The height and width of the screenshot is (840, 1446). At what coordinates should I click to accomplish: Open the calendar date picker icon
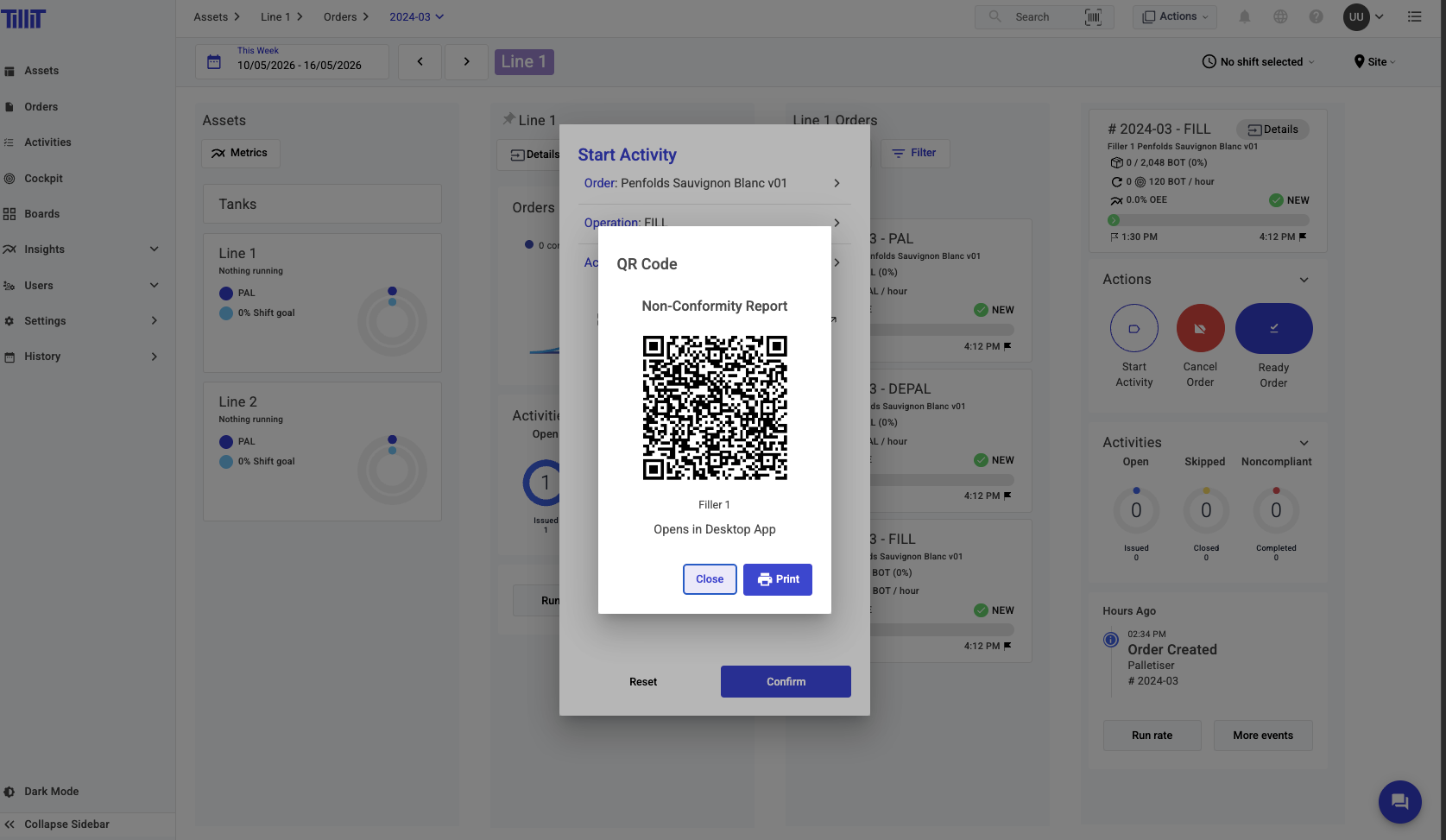click(214, 62)
